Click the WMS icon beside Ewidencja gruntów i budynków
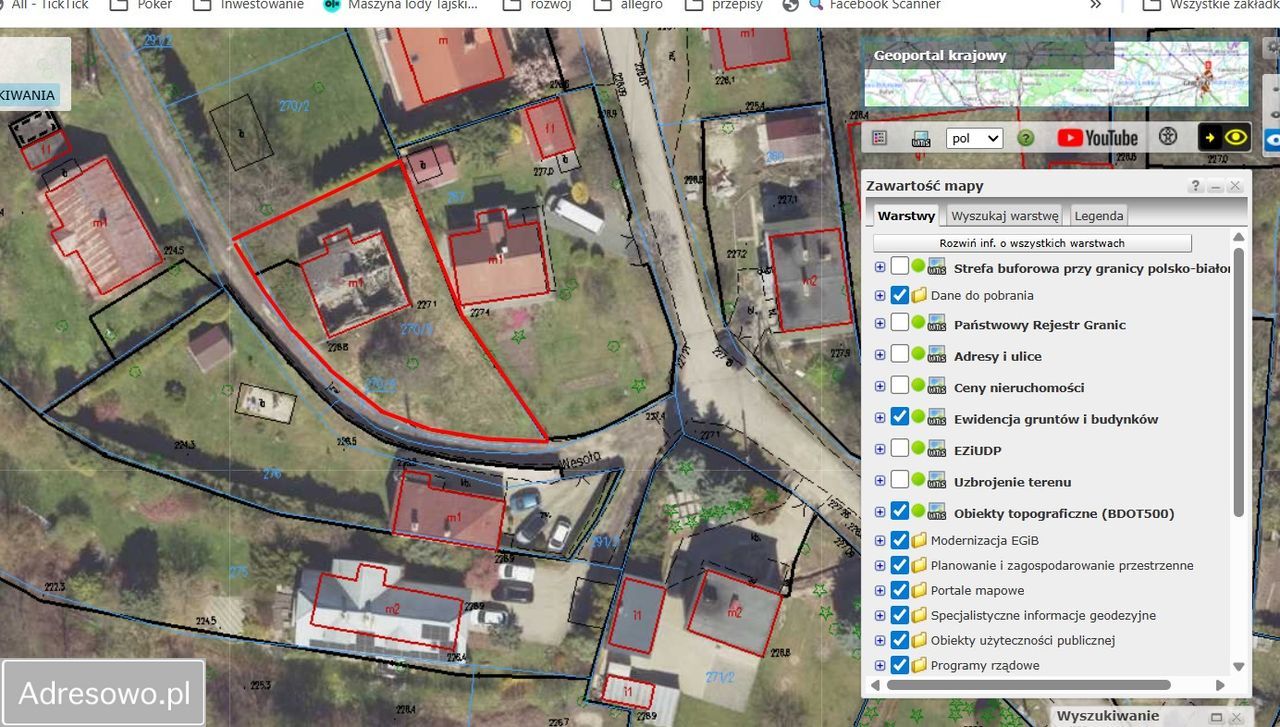 tap(937, 417)
